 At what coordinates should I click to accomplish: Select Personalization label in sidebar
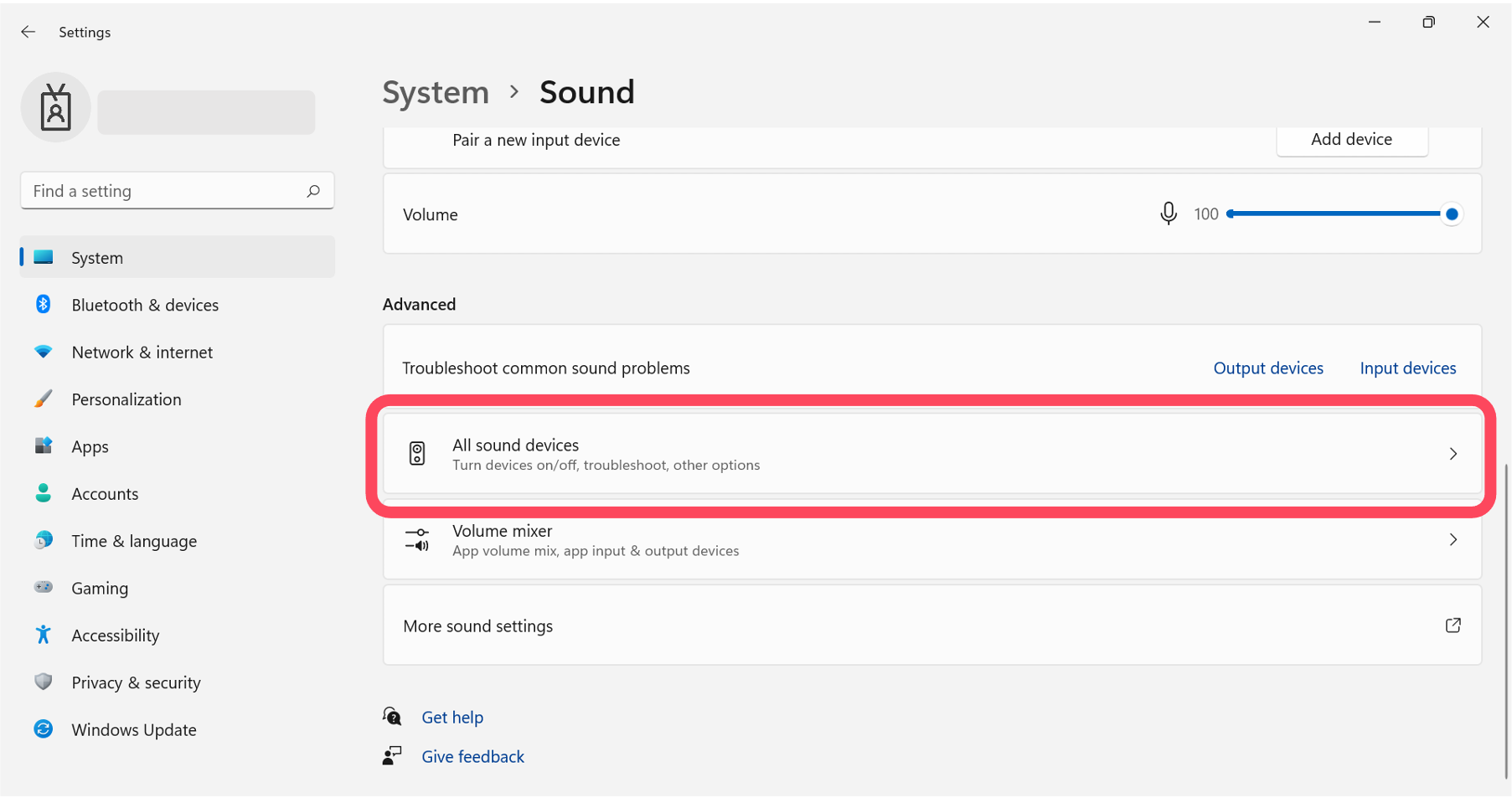pyautogui.click(x=126, y=399)
